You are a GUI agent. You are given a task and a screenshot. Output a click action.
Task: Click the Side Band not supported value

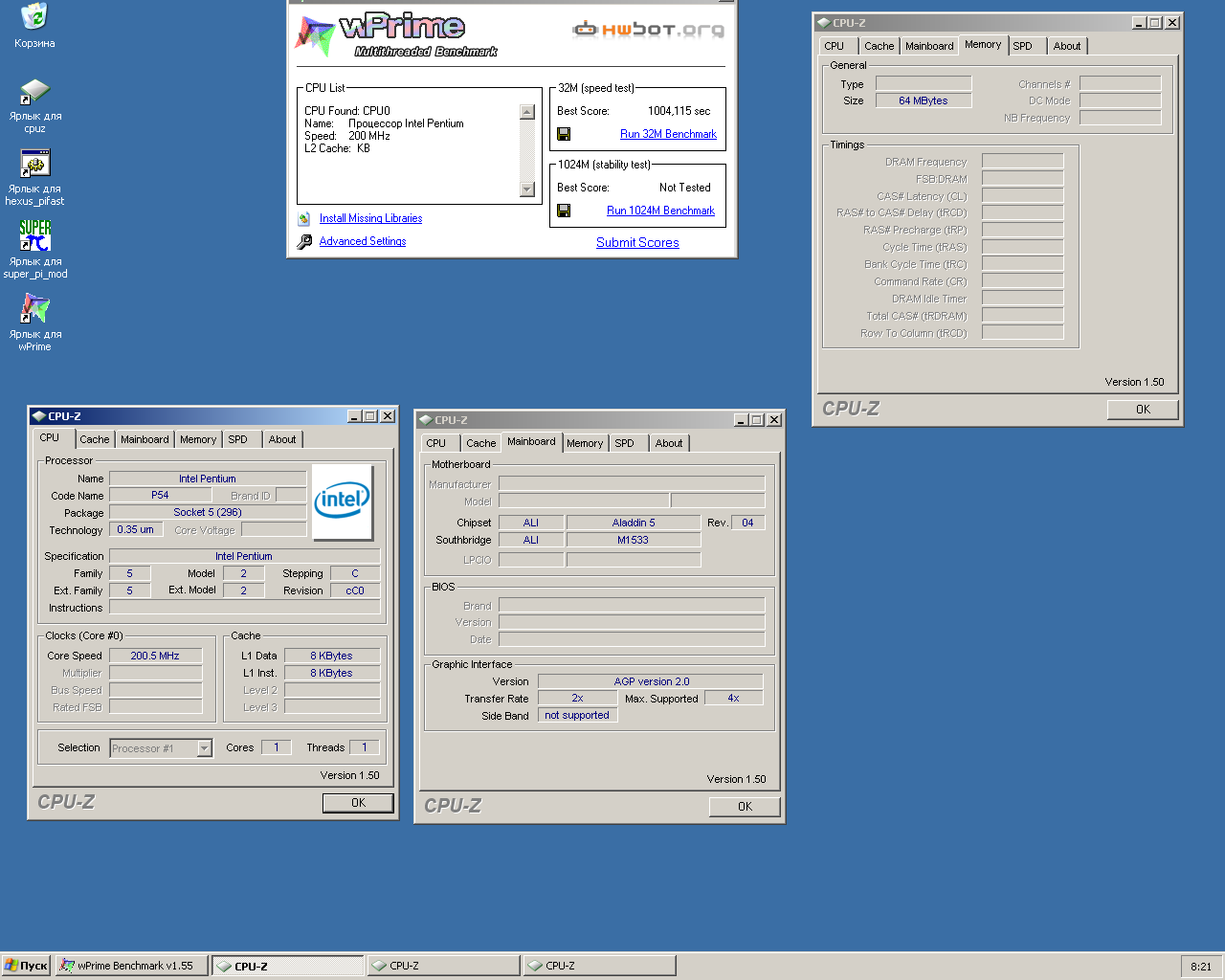[x=577, y=715]
